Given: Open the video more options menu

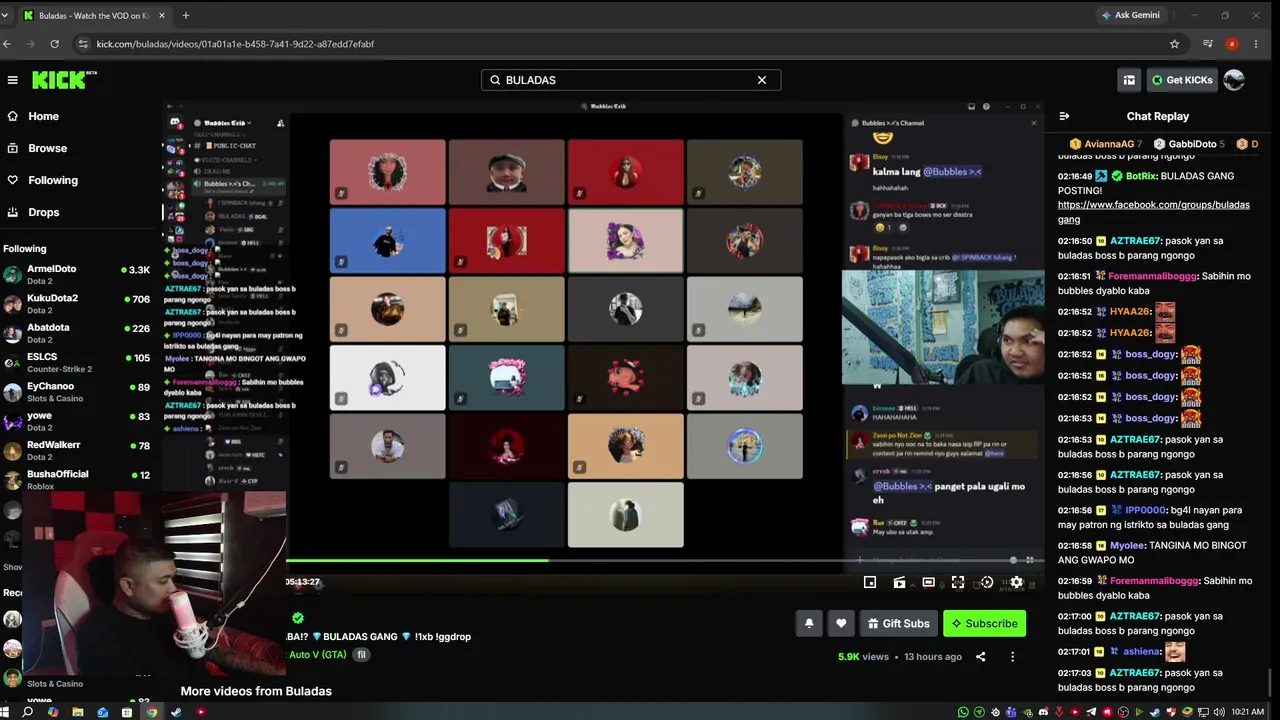Looking at the screenshot, I should (x=1012, y=657).
